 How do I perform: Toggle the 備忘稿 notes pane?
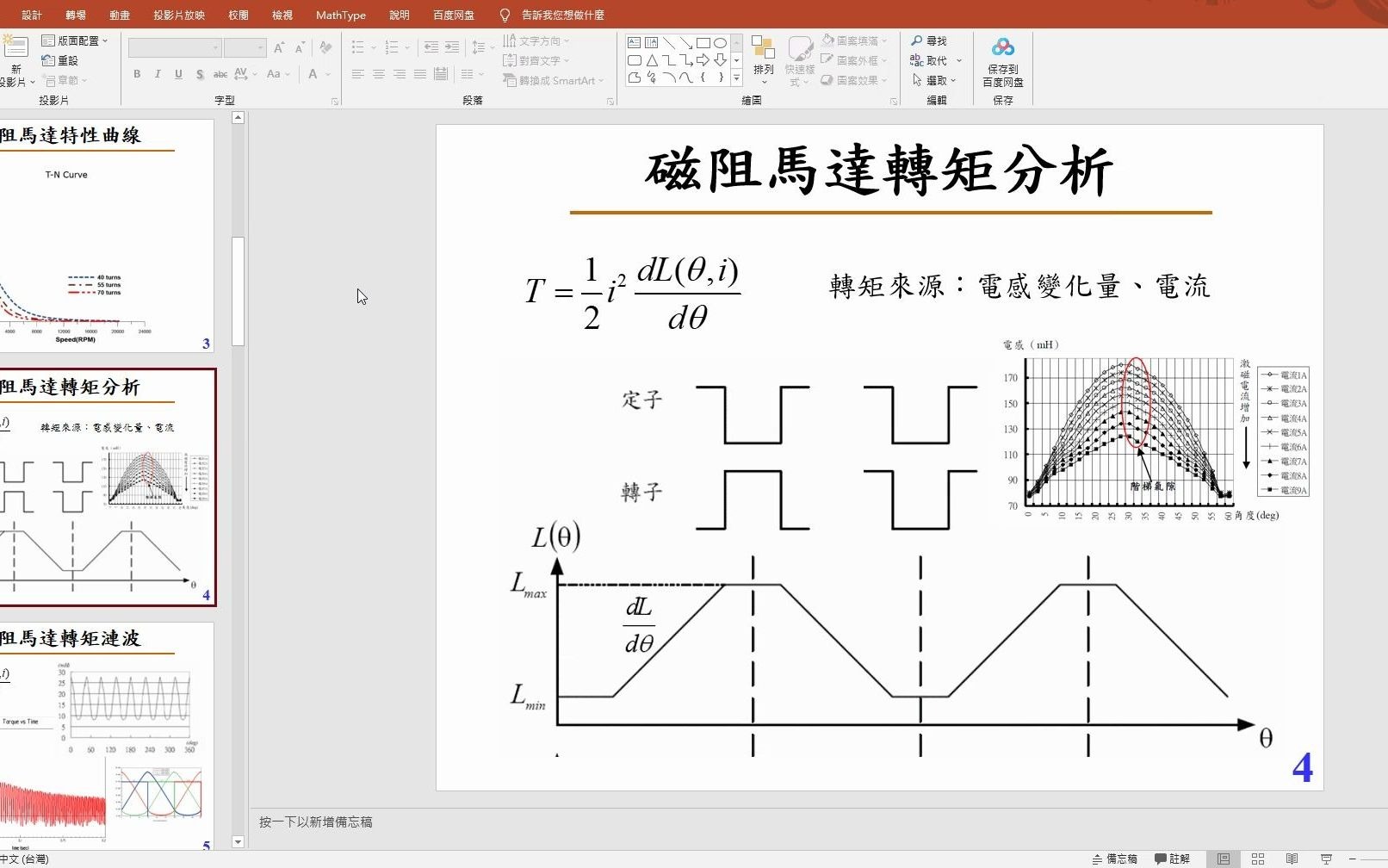click(1114, 859)
